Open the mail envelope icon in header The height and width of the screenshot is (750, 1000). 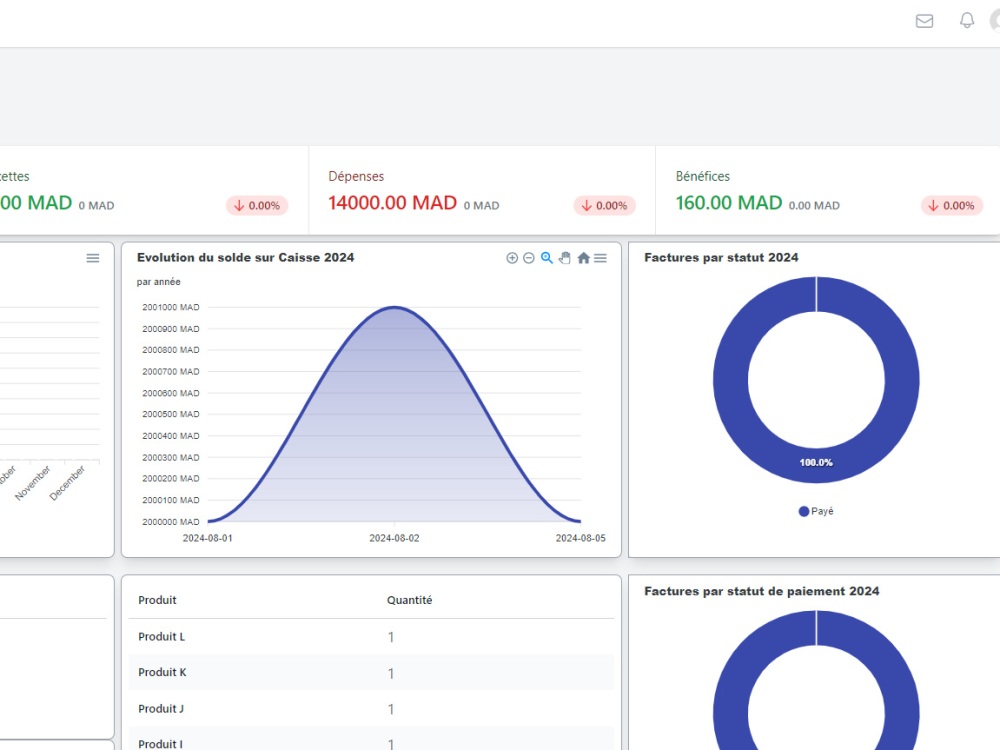pyautogui.click(x=924, y=21)
